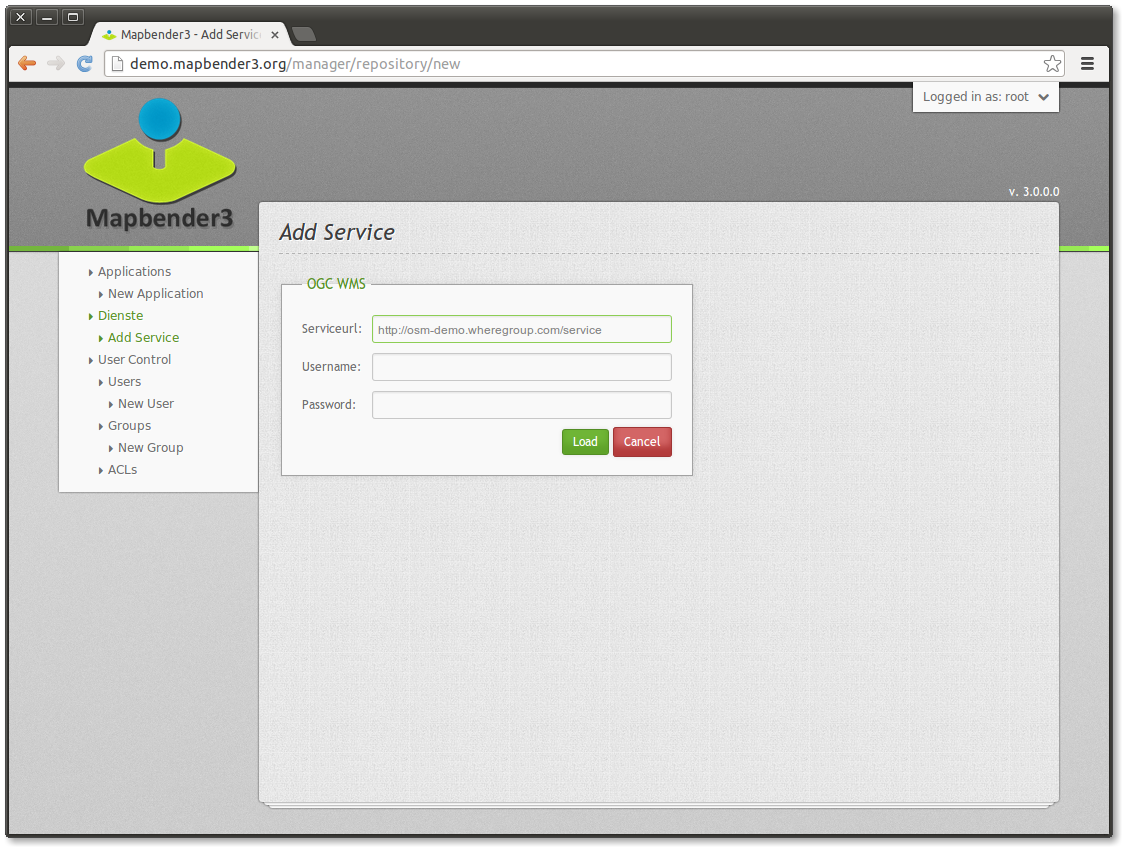This screenshot has height=847, width=1122.
Task: Open Applications in the sidebar
Action: tap(135, 271)
